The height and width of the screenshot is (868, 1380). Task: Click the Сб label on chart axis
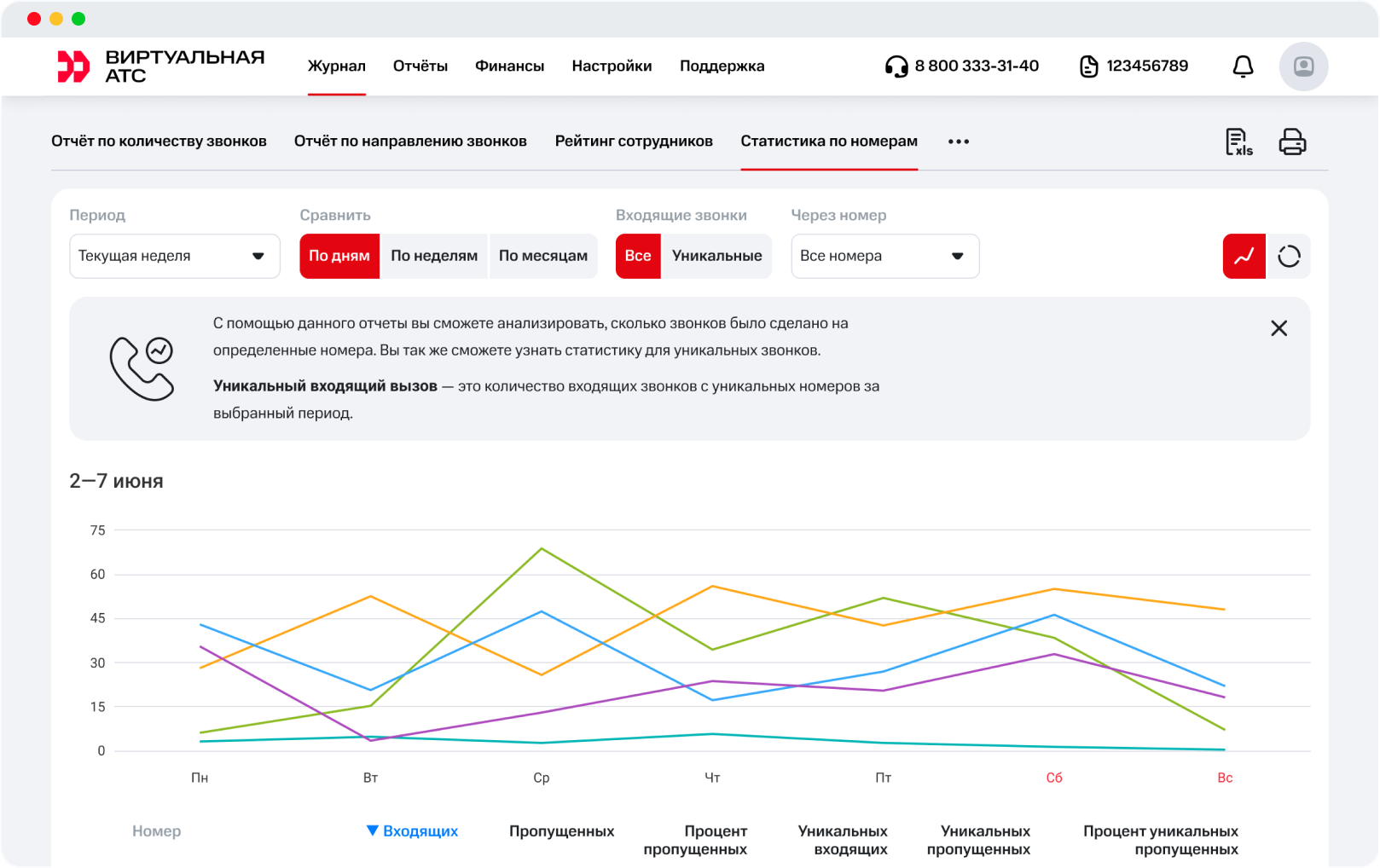pyautogui.click(x=1054, y=778)
